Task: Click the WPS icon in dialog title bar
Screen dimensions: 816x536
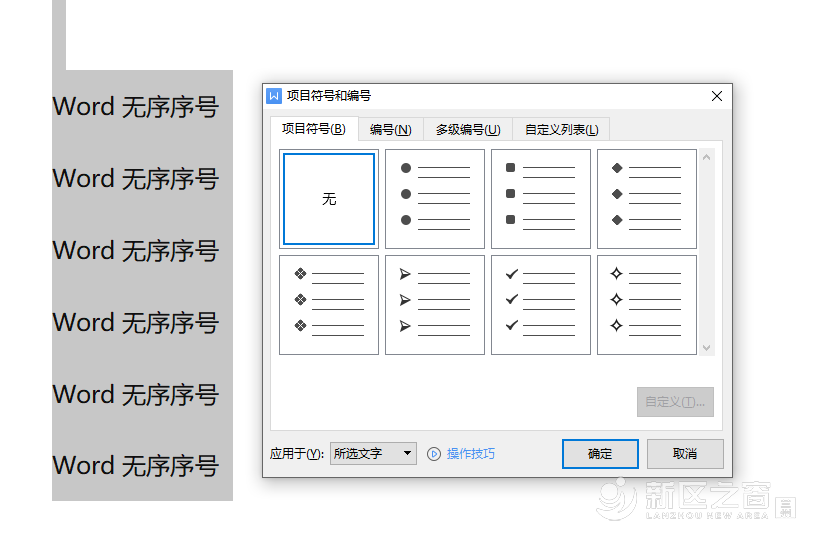Action: click(274, 96)
